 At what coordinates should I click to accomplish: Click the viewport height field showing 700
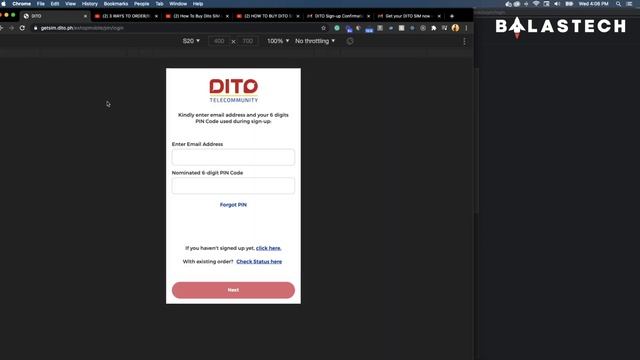click(248, 41)
